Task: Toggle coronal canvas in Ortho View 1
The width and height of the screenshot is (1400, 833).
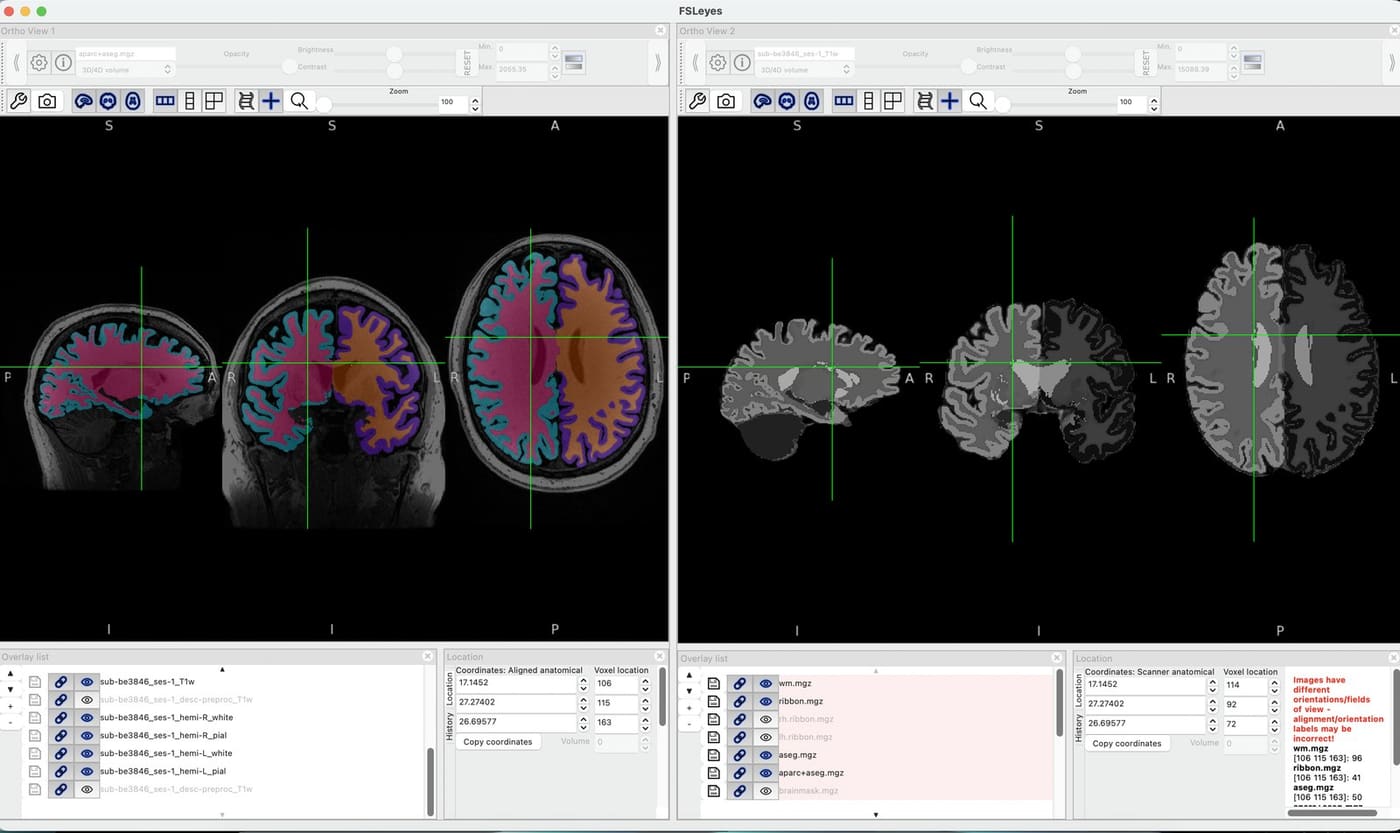Action: [x=108, y=101]
